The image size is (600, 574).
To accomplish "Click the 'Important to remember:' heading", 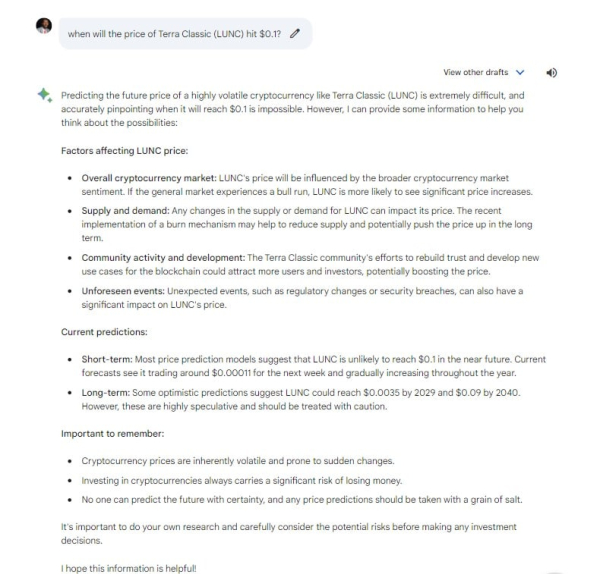I will point(113,434).
